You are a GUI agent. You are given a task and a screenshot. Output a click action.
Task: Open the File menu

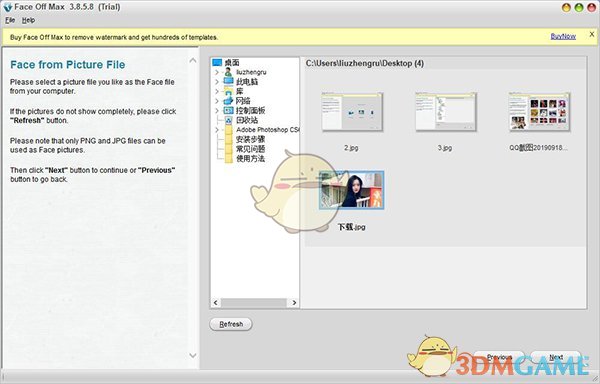click(x=10, y=20)
